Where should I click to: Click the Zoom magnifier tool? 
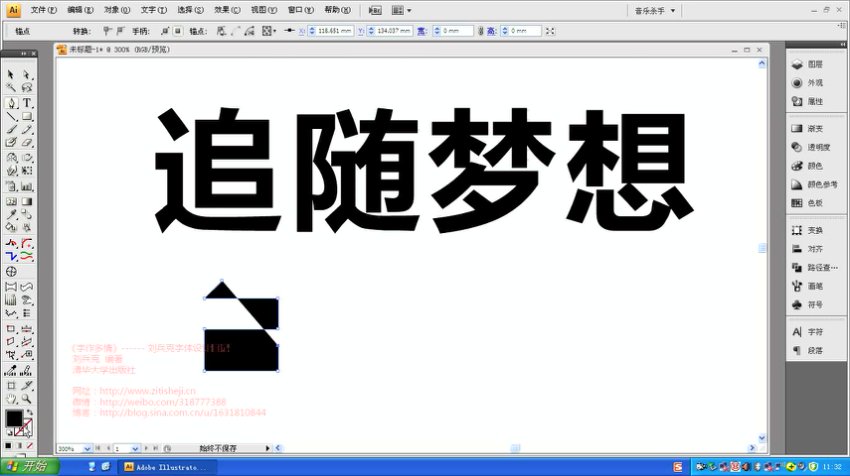28,398
